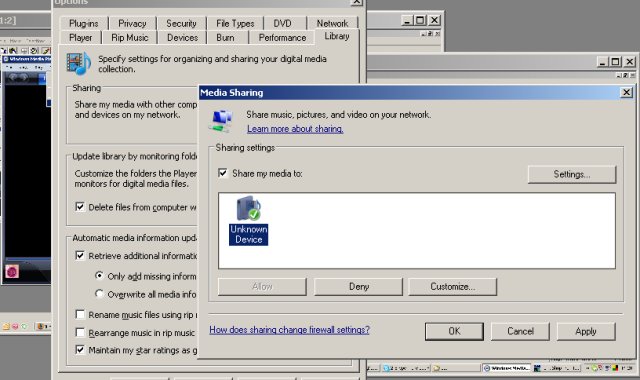Select the Unknown Device icon in device list
Image resolution: width=640 pixels, height=380 pixels.
pos(248,220)
